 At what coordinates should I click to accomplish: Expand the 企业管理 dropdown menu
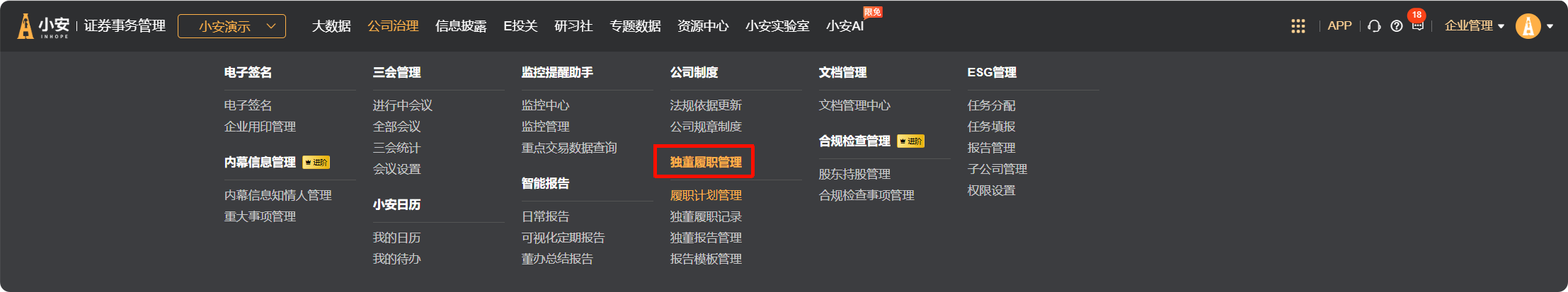pyautogui.click(x=1474, y=26)
